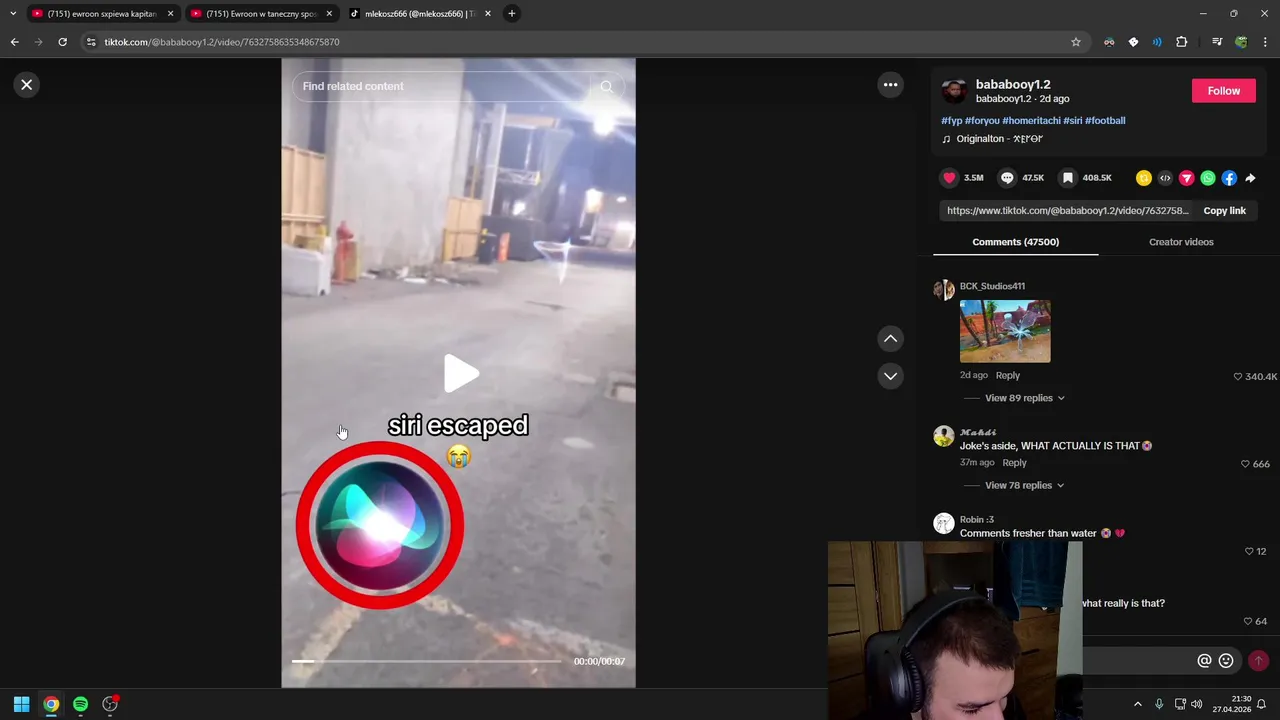Like Robin :3's comment with 12 likes
1280x720 pixels.
(x=1249, y=551)
